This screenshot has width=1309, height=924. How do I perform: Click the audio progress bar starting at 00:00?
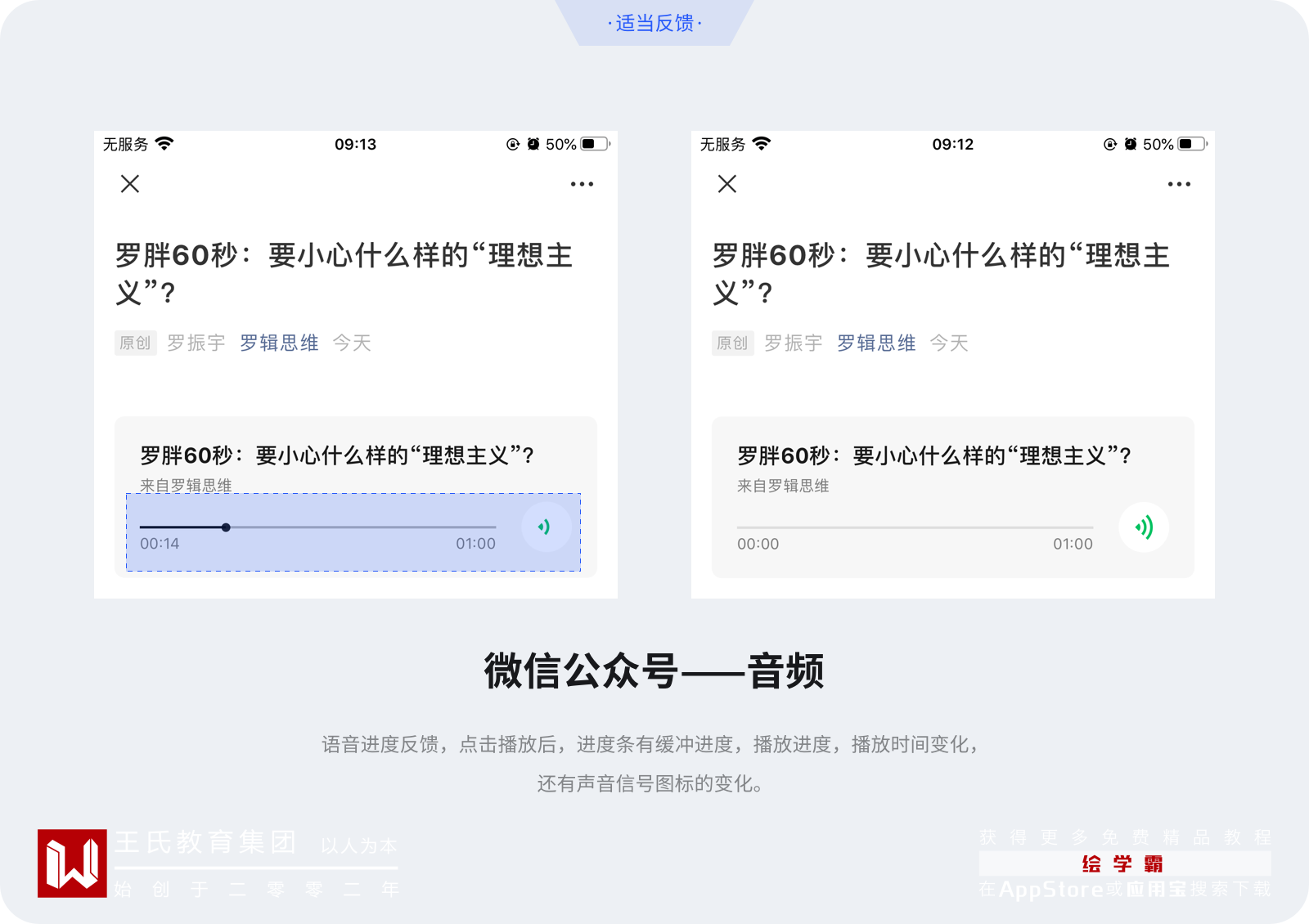coord(915,527)
